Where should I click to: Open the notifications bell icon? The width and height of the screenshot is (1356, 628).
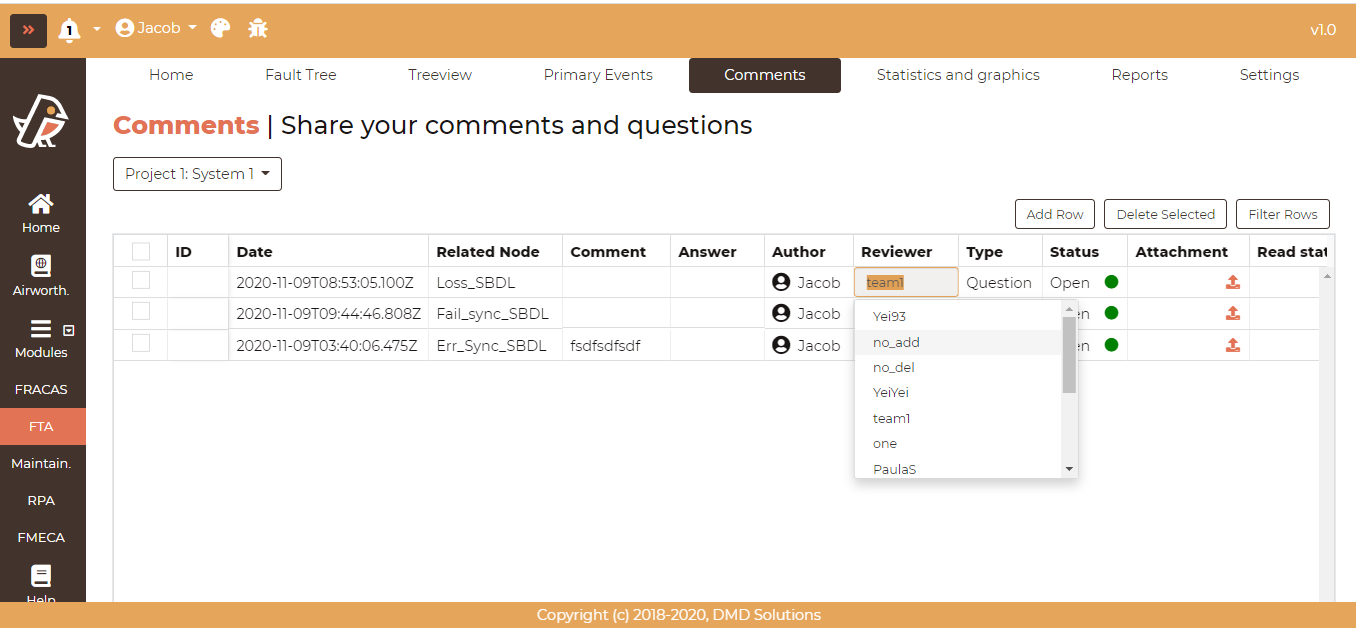[69, 30]
